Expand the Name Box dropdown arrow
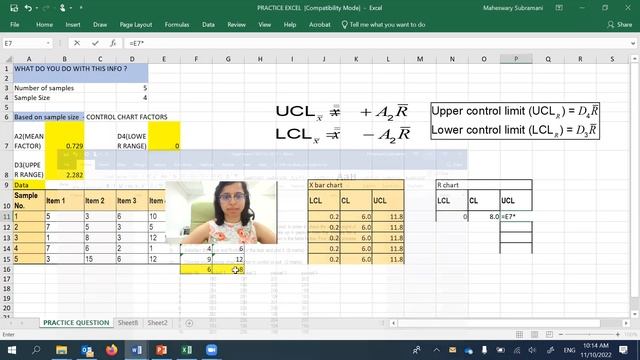Image resolution: width=640 pixels, height=360 pixels. click(48, 43)
